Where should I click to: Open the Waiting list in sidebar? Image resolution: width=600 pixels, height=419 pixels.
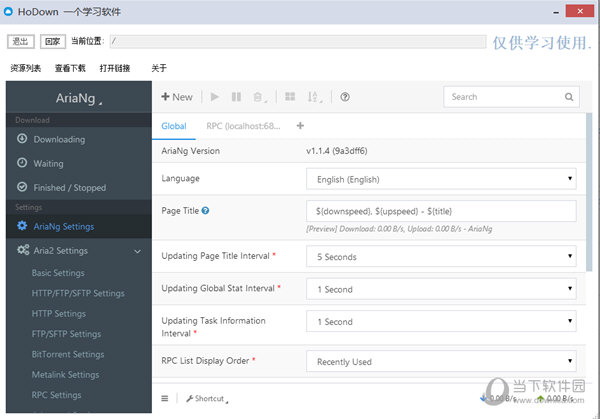(x=79, y=164)
